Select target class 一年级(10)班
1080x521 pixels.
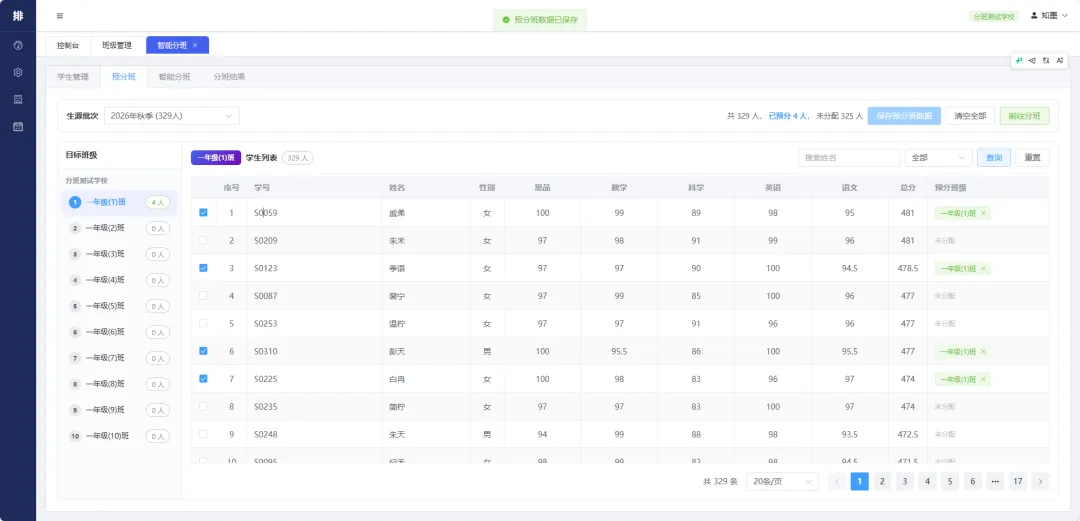point(118,436)
